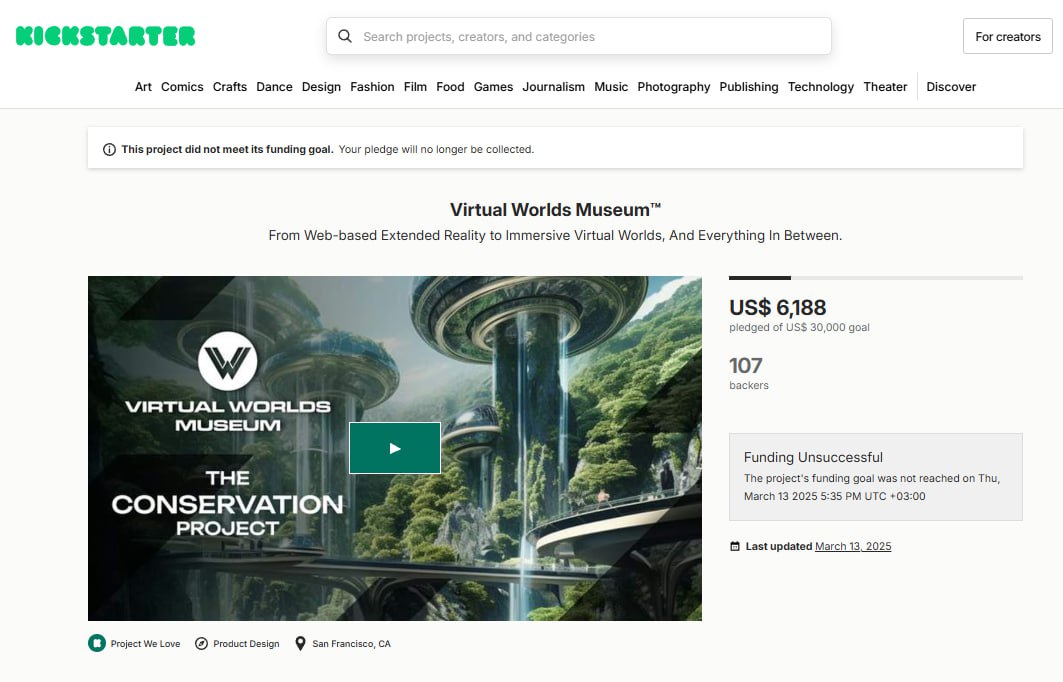
Task: Click the Project We Love badge icon
Action: click(x=96, y=644)
